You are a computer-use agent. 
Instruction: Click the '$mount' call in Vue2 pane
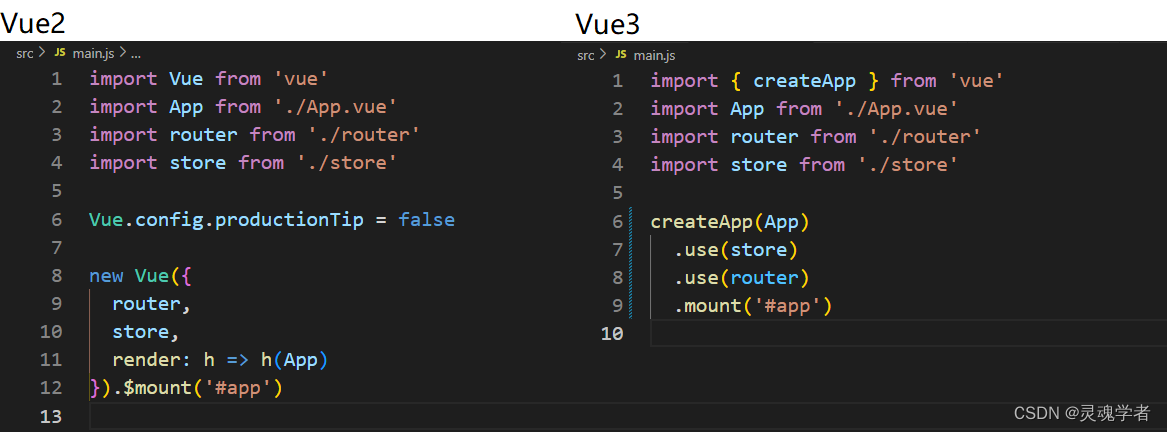point(157,388)
